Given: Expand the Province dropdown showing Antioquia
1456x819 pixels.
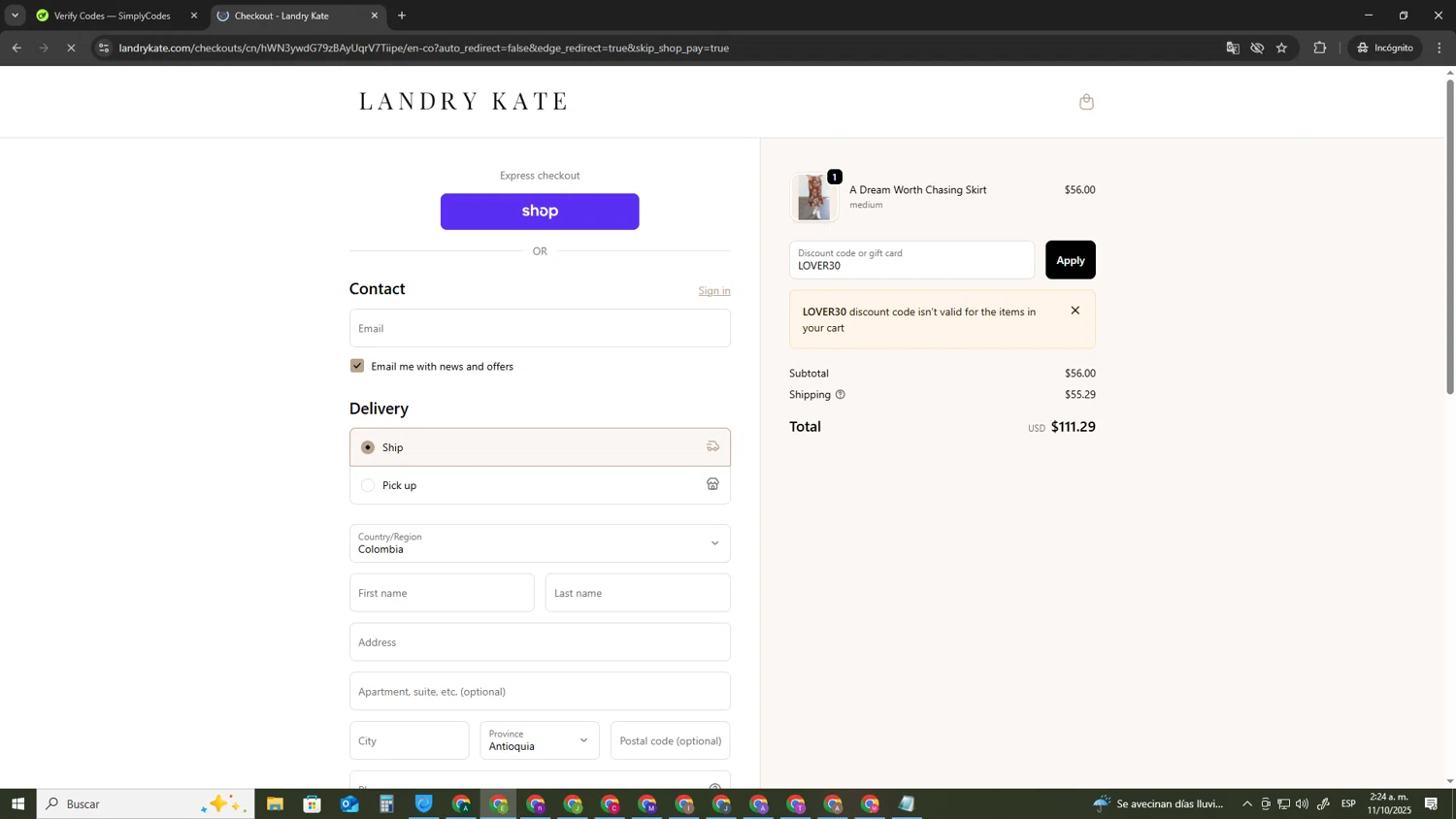Looking at the screenshot, I should [540, 740].
